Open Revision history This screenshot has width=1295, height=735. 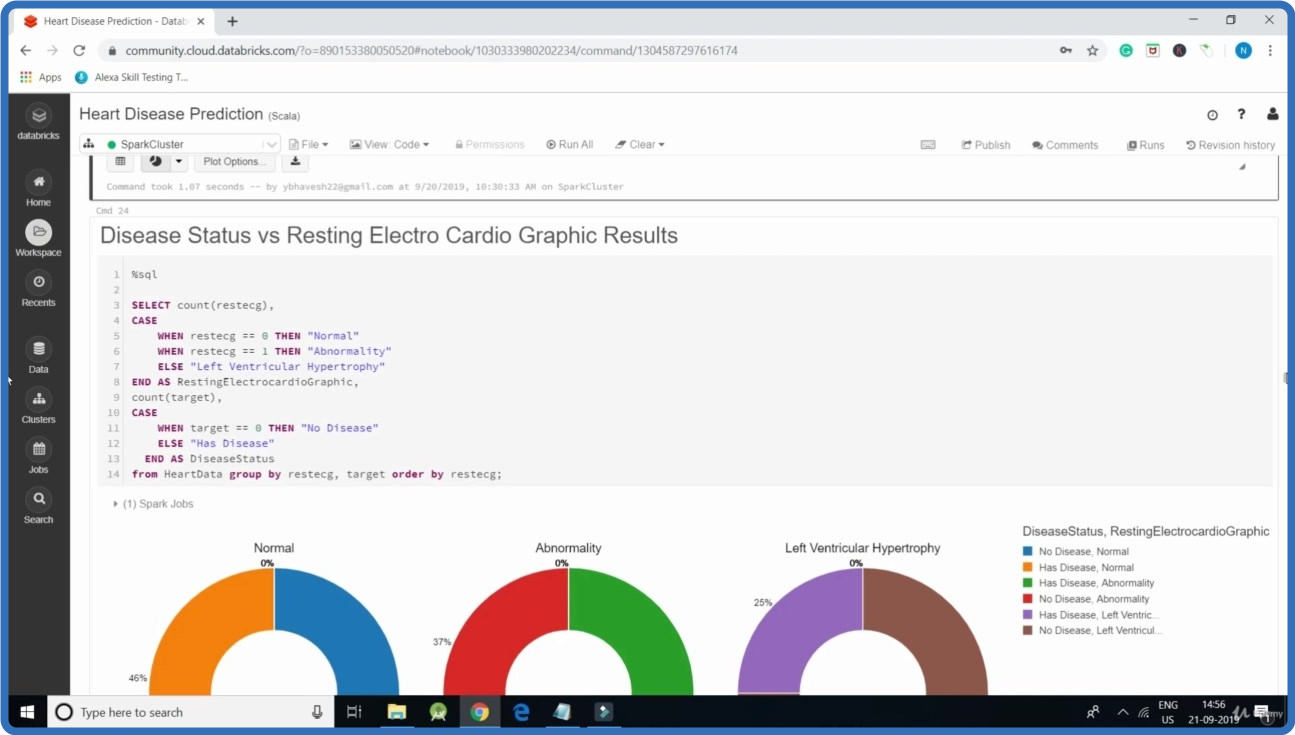click(x=1231, y=145)
